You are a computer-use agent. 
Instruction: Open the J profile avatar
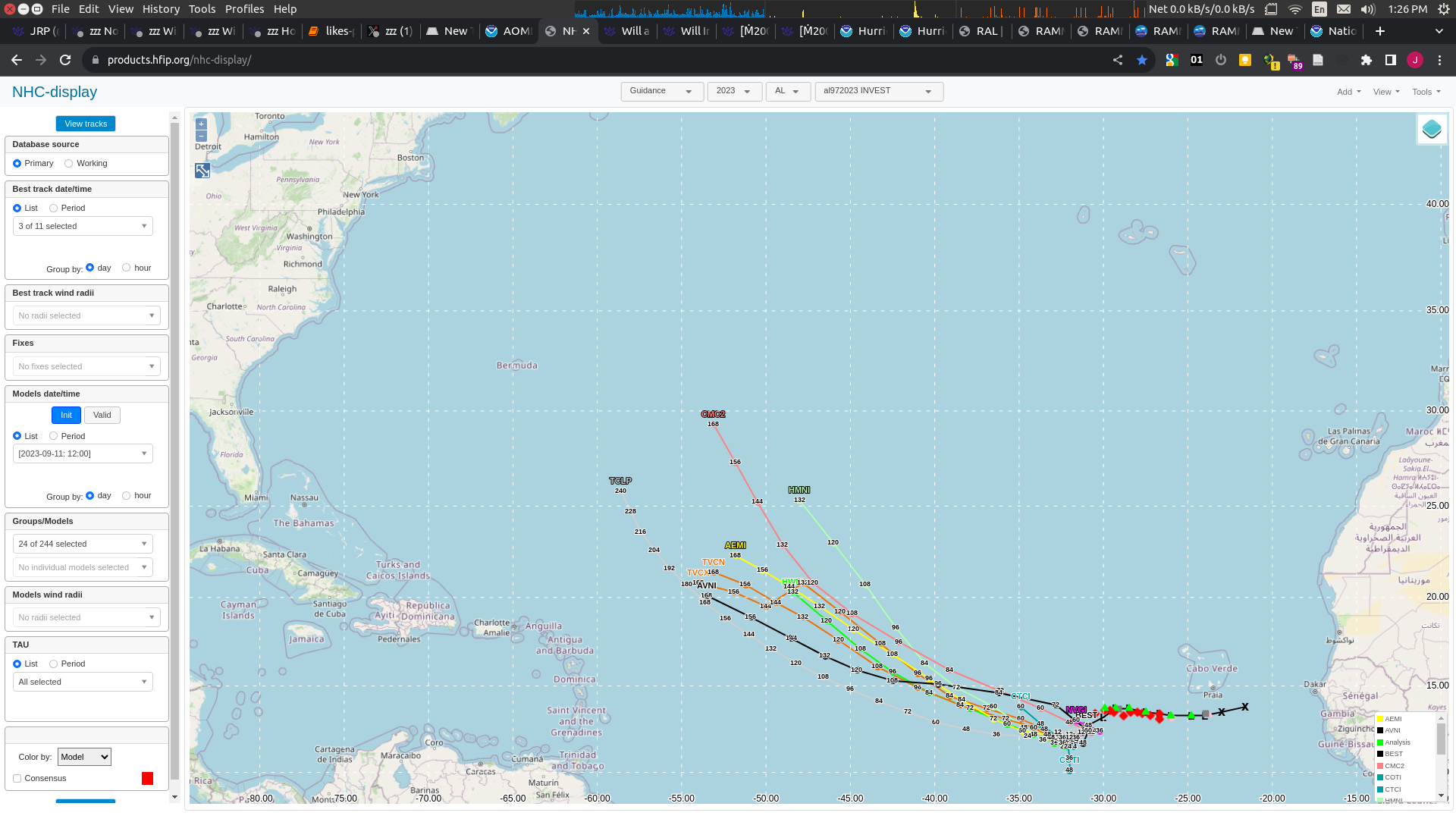(1415, 60)
